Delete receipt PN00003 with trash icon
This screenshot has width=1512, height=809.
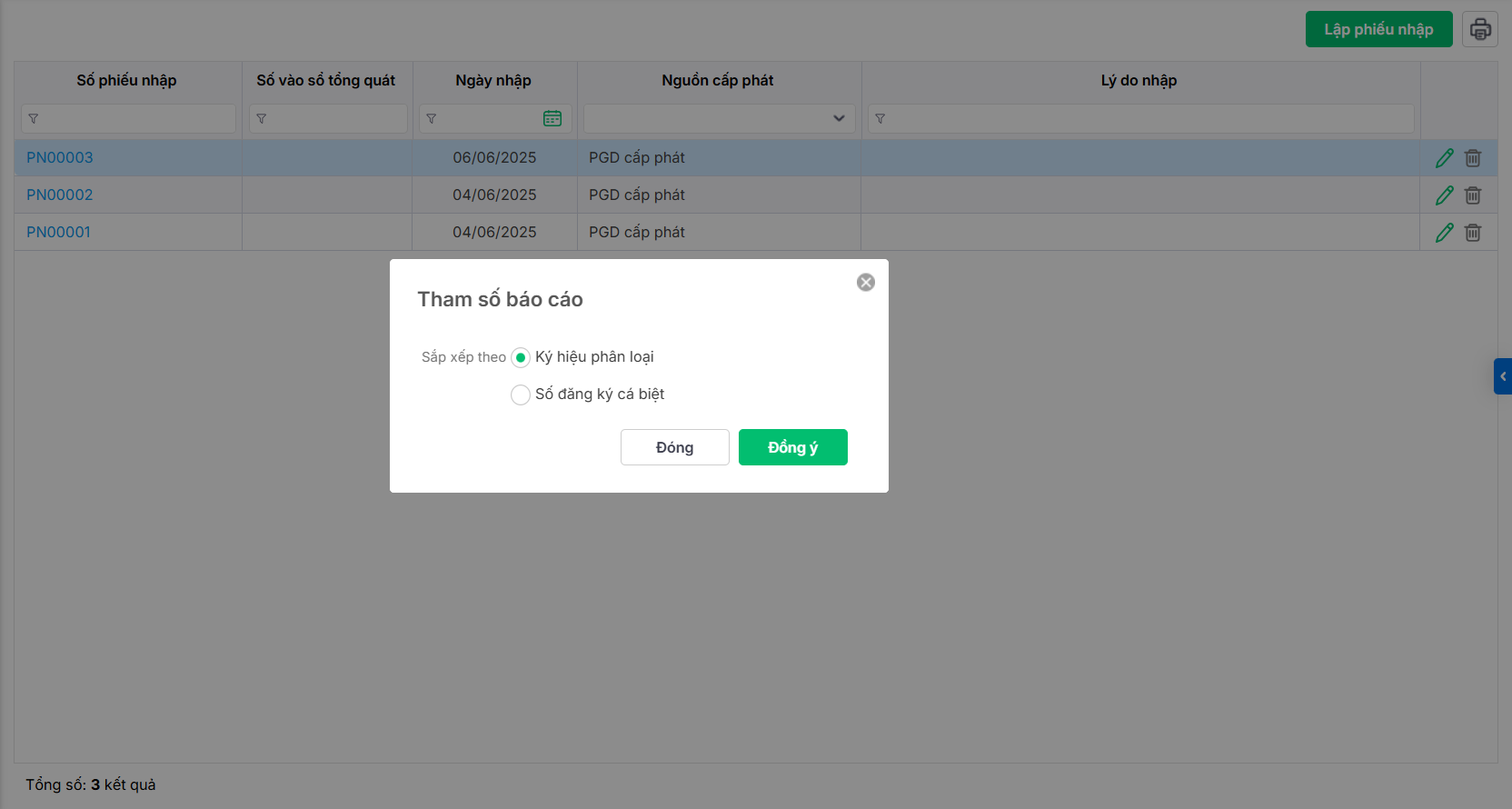(1473, 158)
